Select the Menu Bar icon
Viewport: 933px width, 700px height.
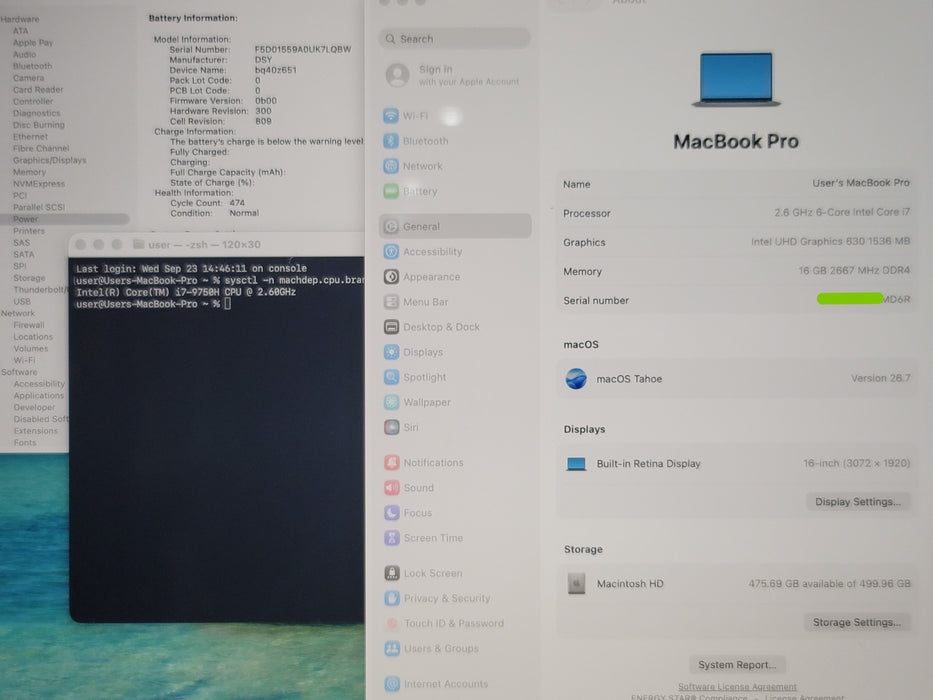coord(391,302)
